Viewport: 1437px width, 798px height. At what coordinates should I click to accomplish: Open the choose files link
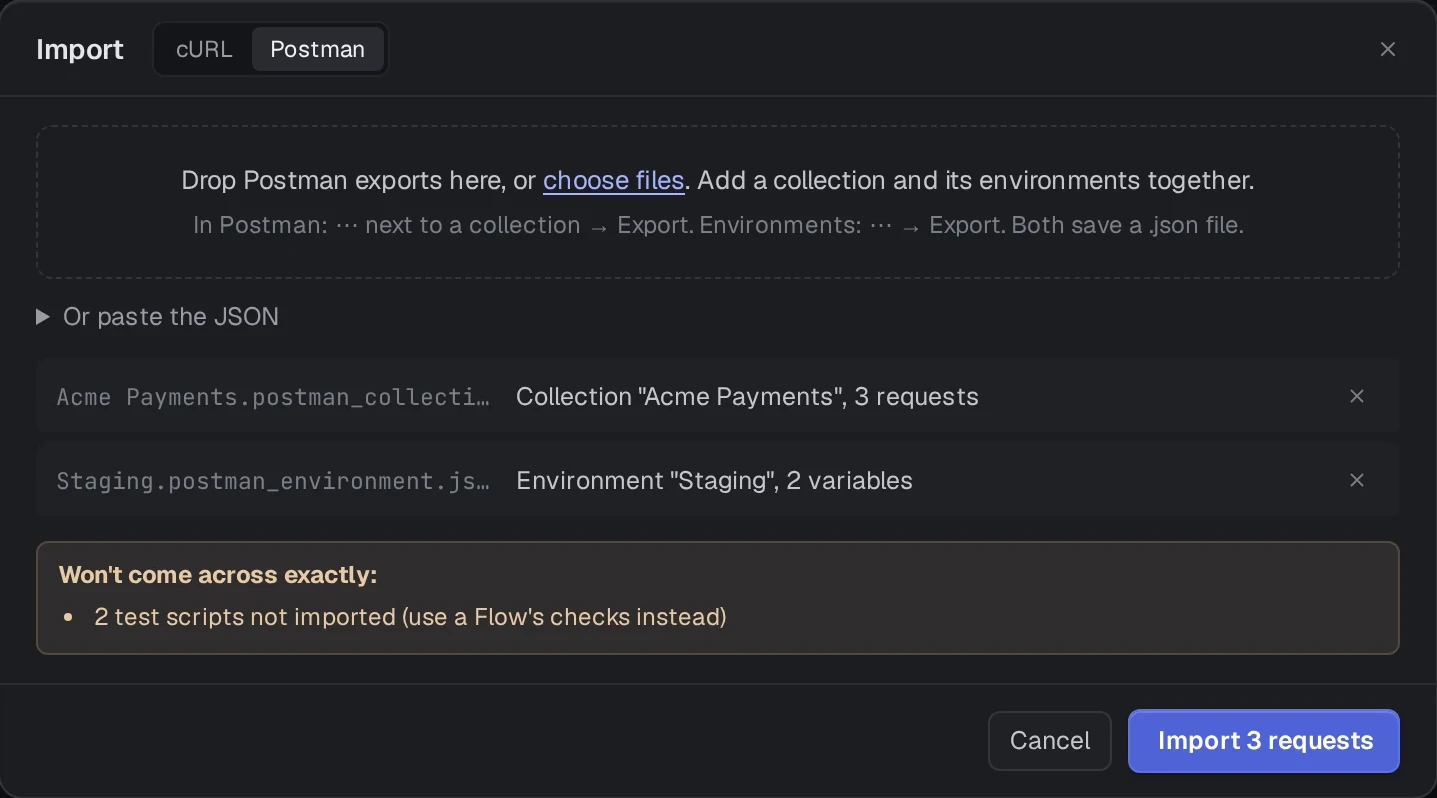[613, 181]
